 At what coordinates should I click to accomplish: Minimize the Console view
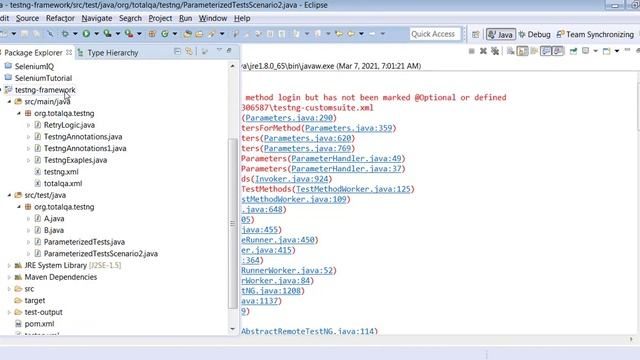coord(627,50)
